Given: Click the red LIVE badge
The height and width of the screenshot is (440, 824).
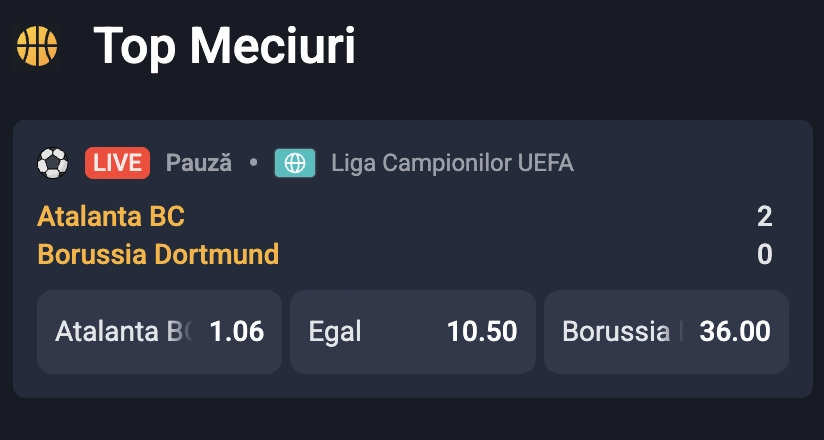Looking at the screenshot, I should (x=117, y=162).
